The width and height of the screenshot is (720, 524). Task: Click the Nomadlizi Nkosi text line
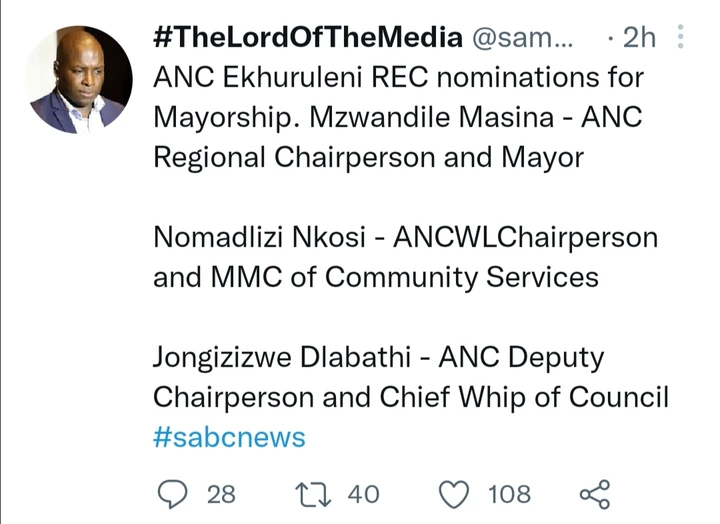pos(405,238)
